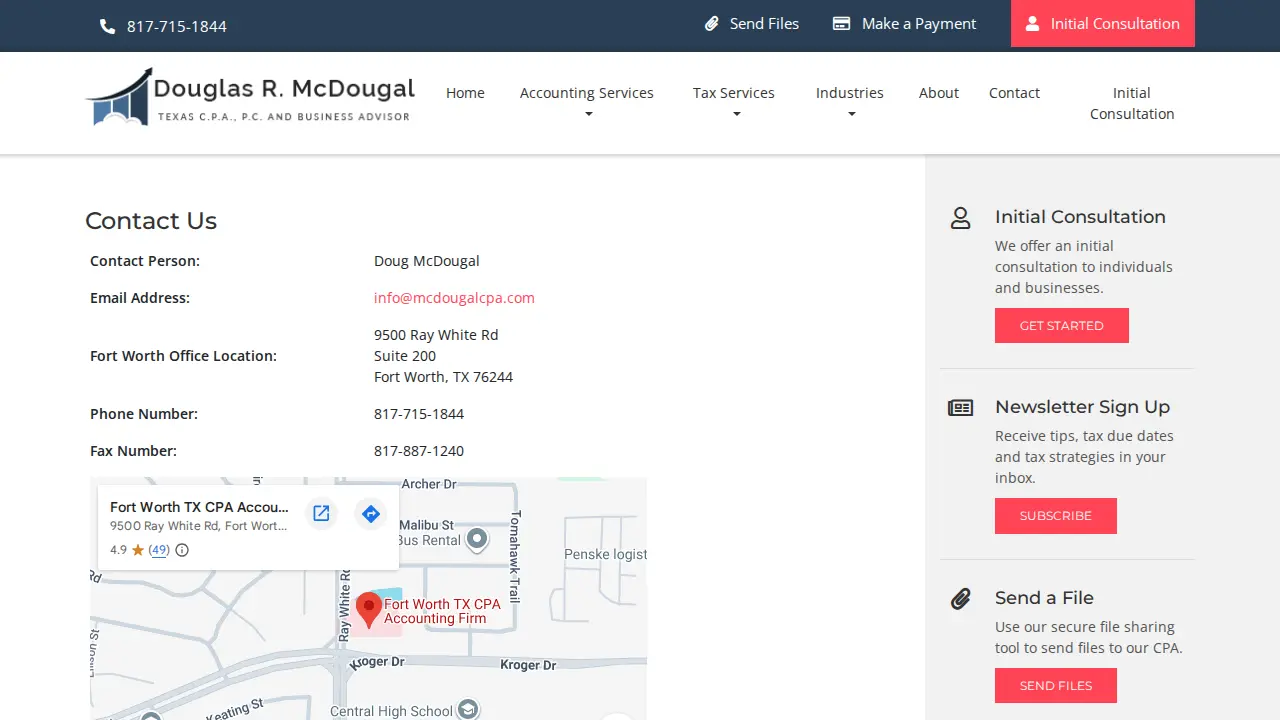Viewport: 1280px width, 720px height.
Task: Open map in new window icon
Action: pyautogui.click(x=321, y=513)
